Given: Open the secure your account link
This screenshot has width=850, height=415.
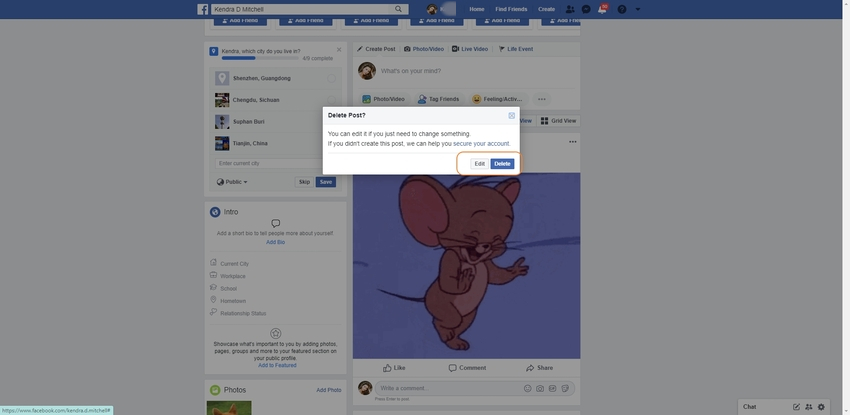Looking at the screenshot, I should 481,144.
